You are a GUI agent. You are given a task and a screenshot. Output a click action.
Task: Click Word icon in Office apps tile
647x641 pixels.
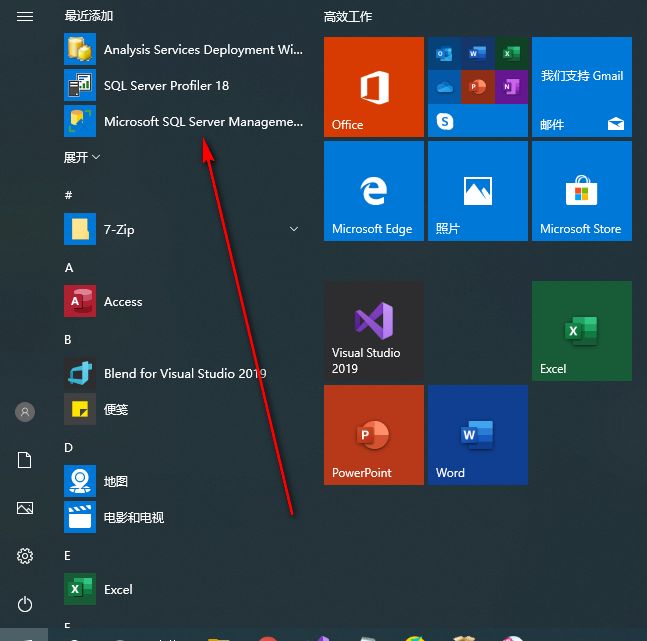click(477, 54)
